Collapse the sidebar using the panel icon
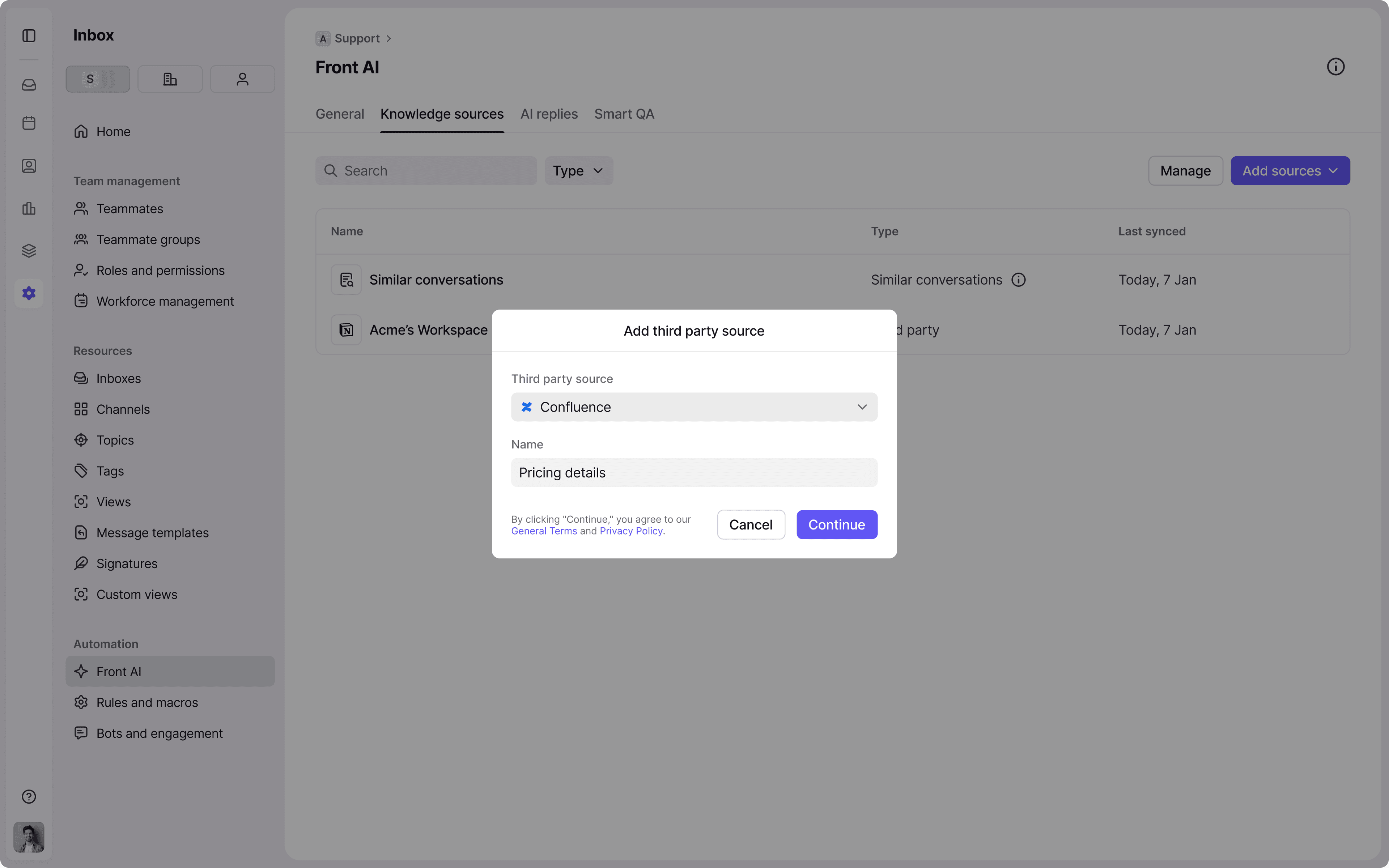 click(x=29, y=35)
